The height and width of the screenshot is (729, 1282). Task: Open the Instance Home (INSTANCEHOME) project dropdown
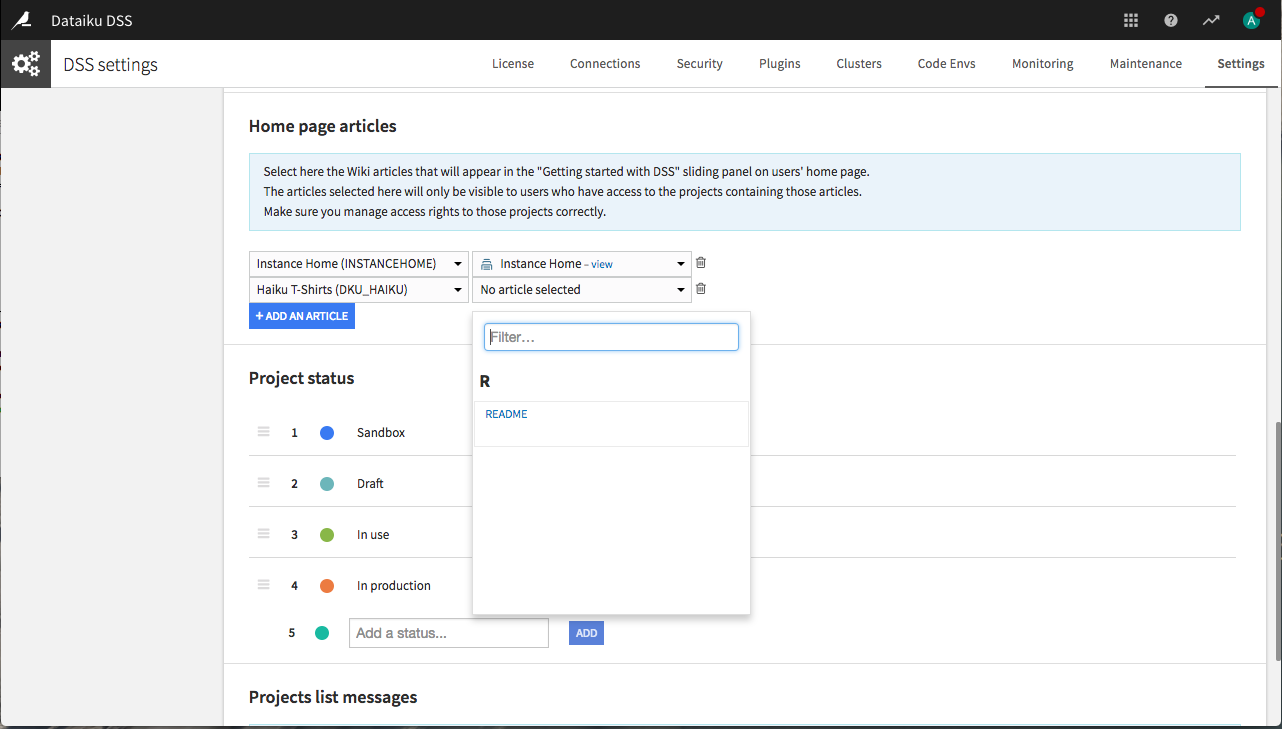pos(358,264)
